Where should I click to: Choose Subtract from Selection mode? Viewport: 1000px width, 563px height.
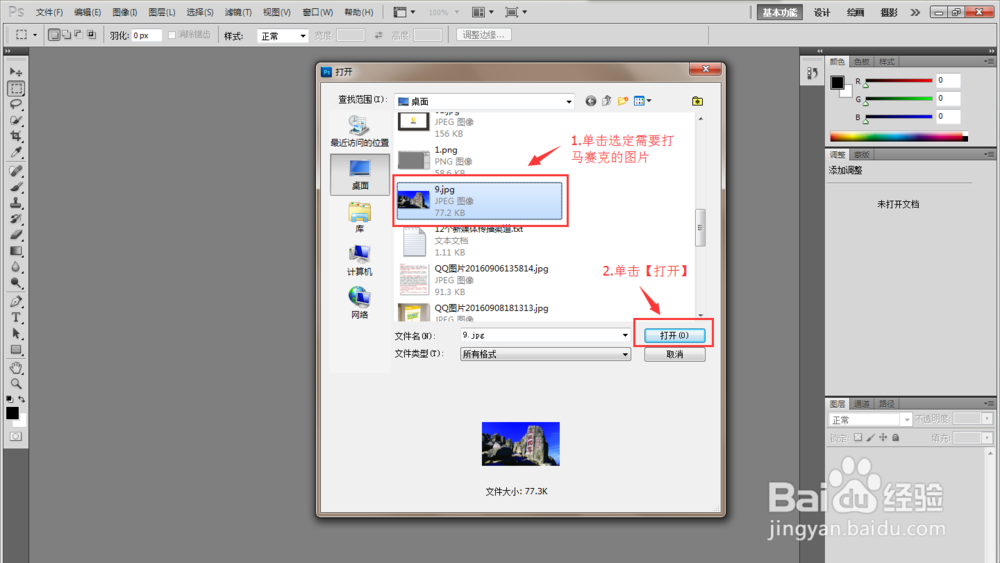[x=78, y=35]
